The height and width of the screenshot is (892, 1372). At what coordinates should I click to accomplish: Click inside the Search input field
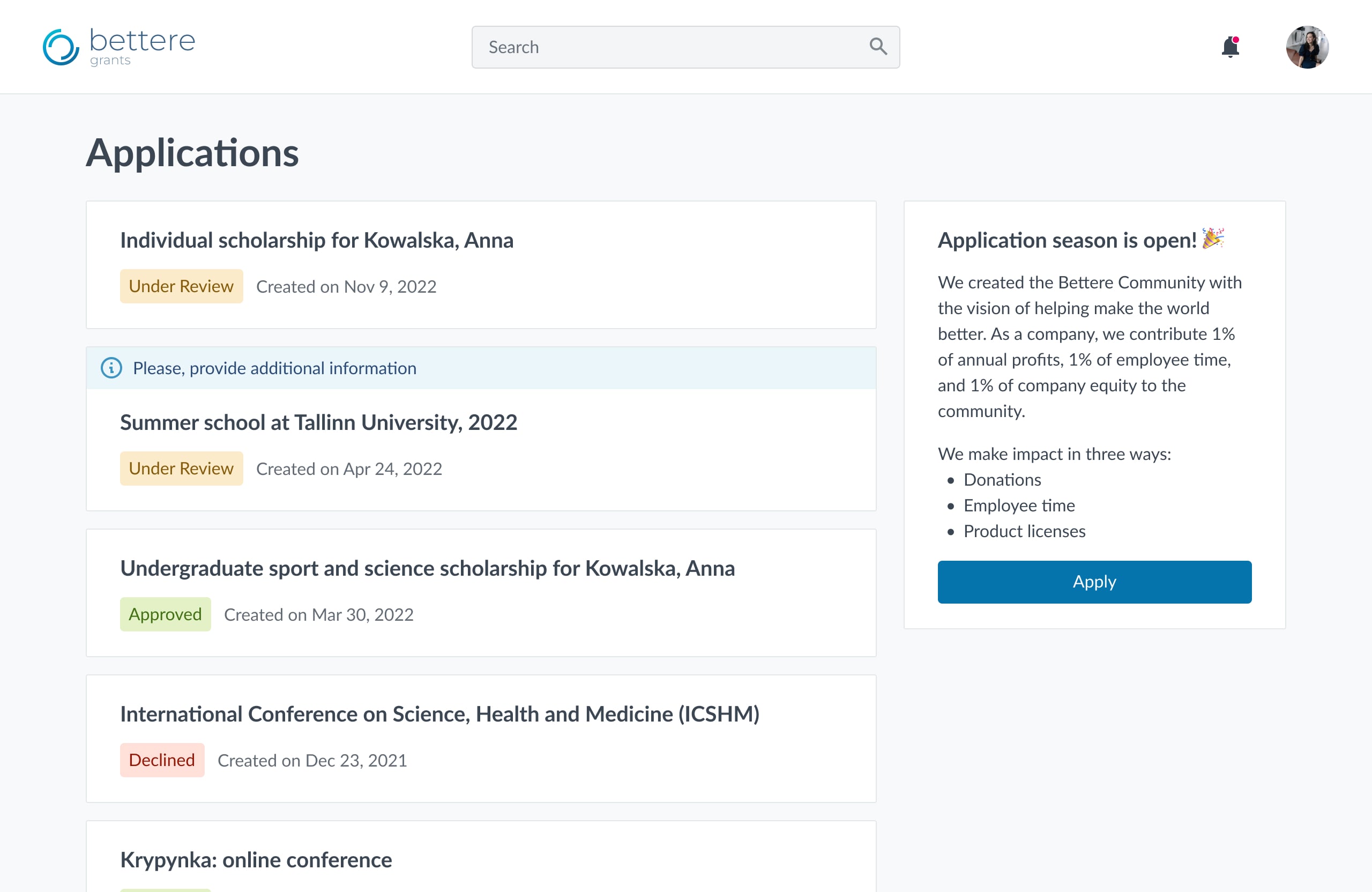point(663,47)
